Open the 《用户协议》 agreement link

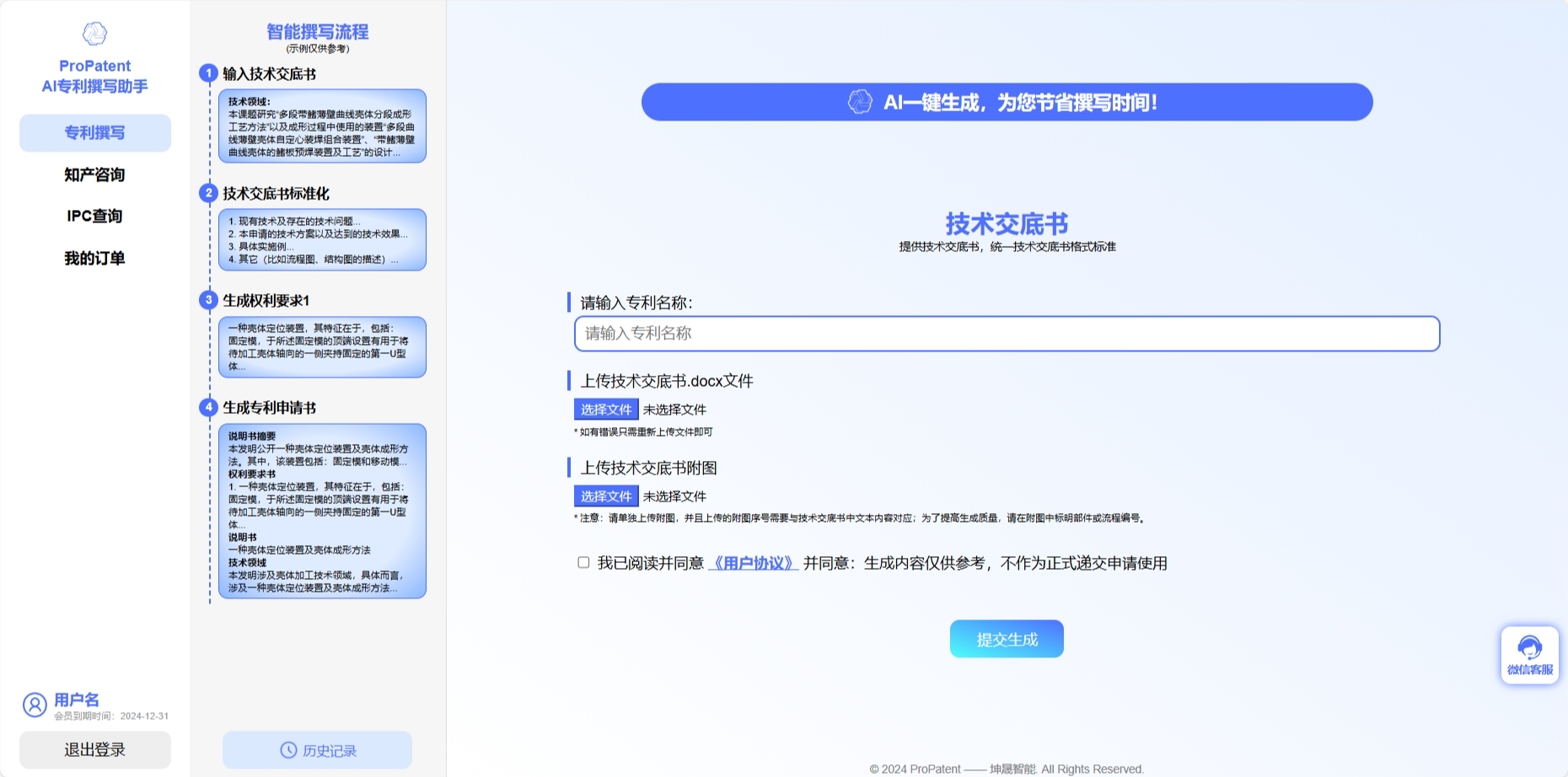pos(753,563)
